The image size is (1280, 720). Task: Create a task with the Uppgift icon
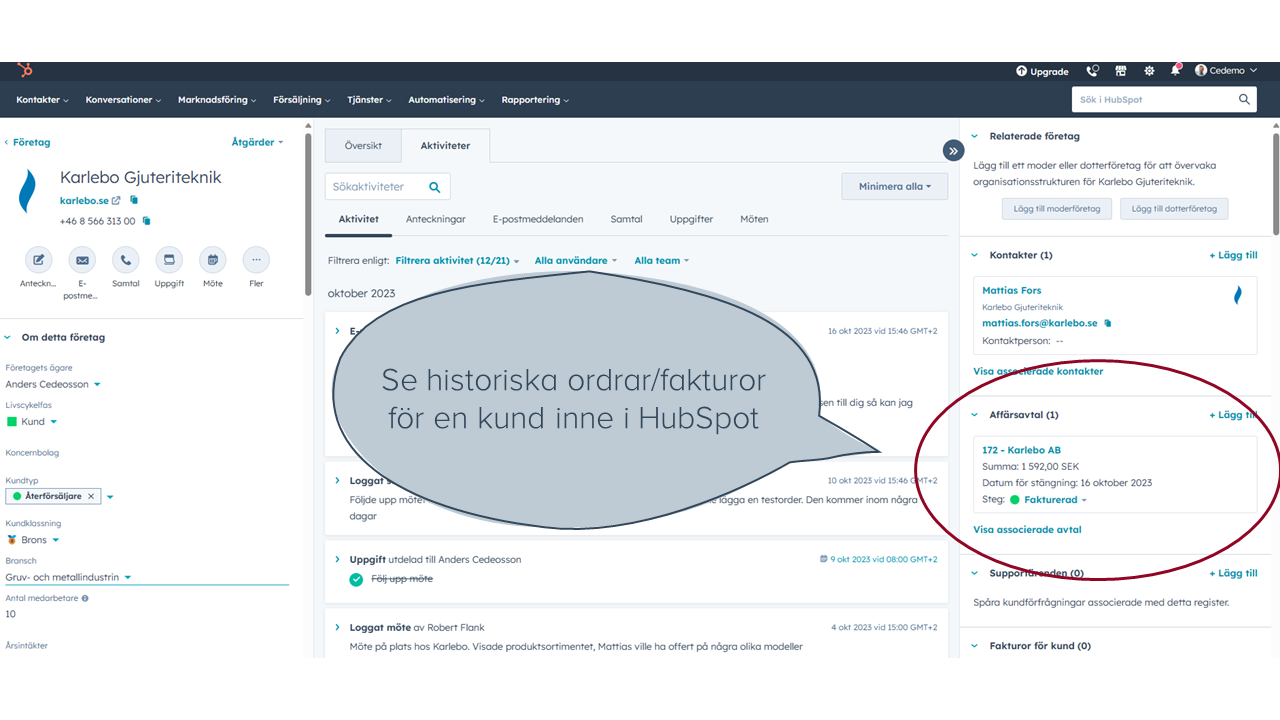169,260
